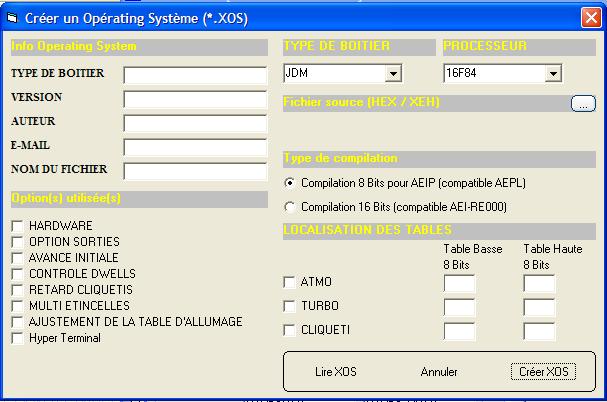This screenshot has height=402, width=607.
Task: Enable the HARDWARE option checkbox
Action: (17, 226)
